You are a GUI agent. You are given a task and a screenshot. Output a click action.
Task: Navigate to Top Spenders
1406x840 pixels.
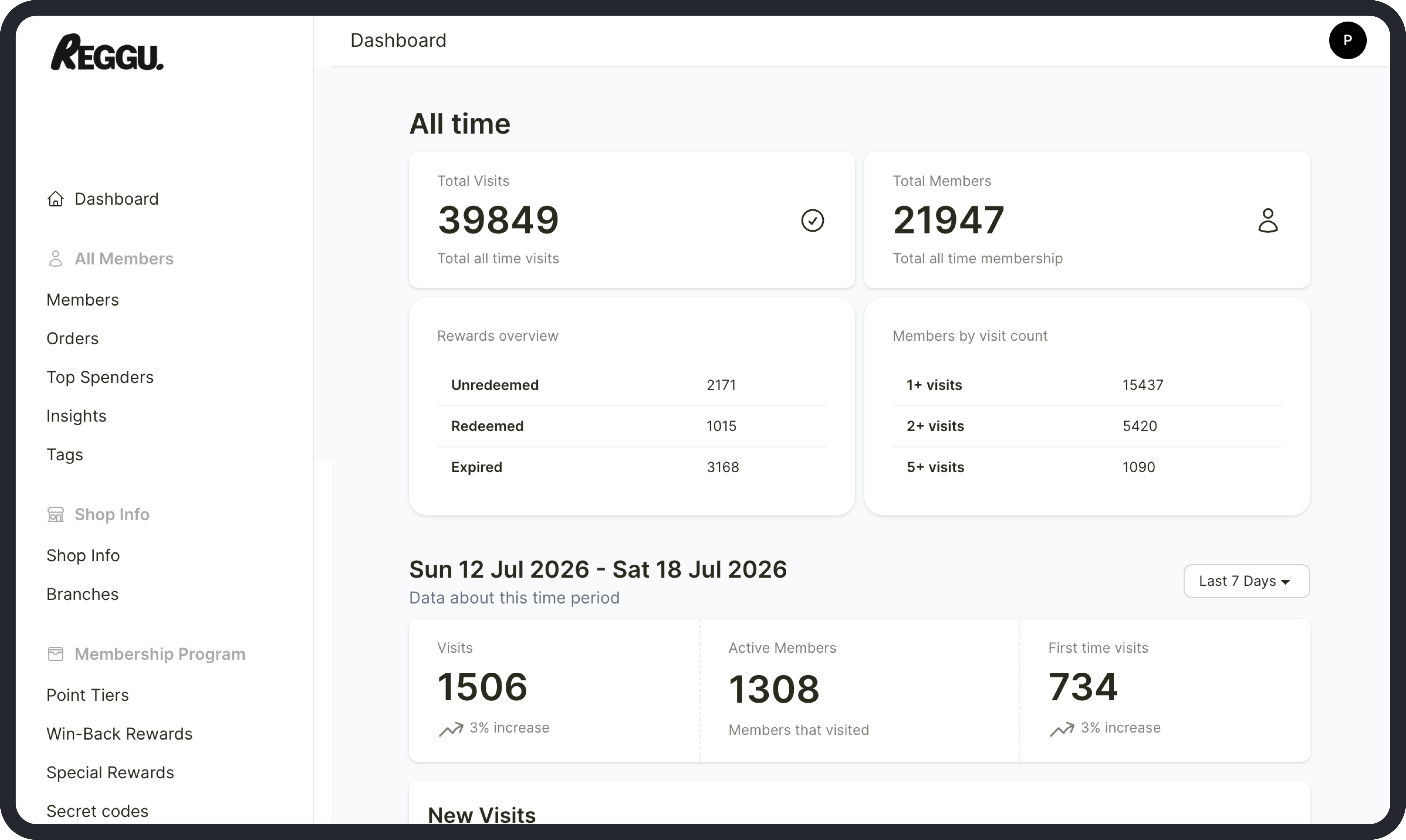pos(100,377)
